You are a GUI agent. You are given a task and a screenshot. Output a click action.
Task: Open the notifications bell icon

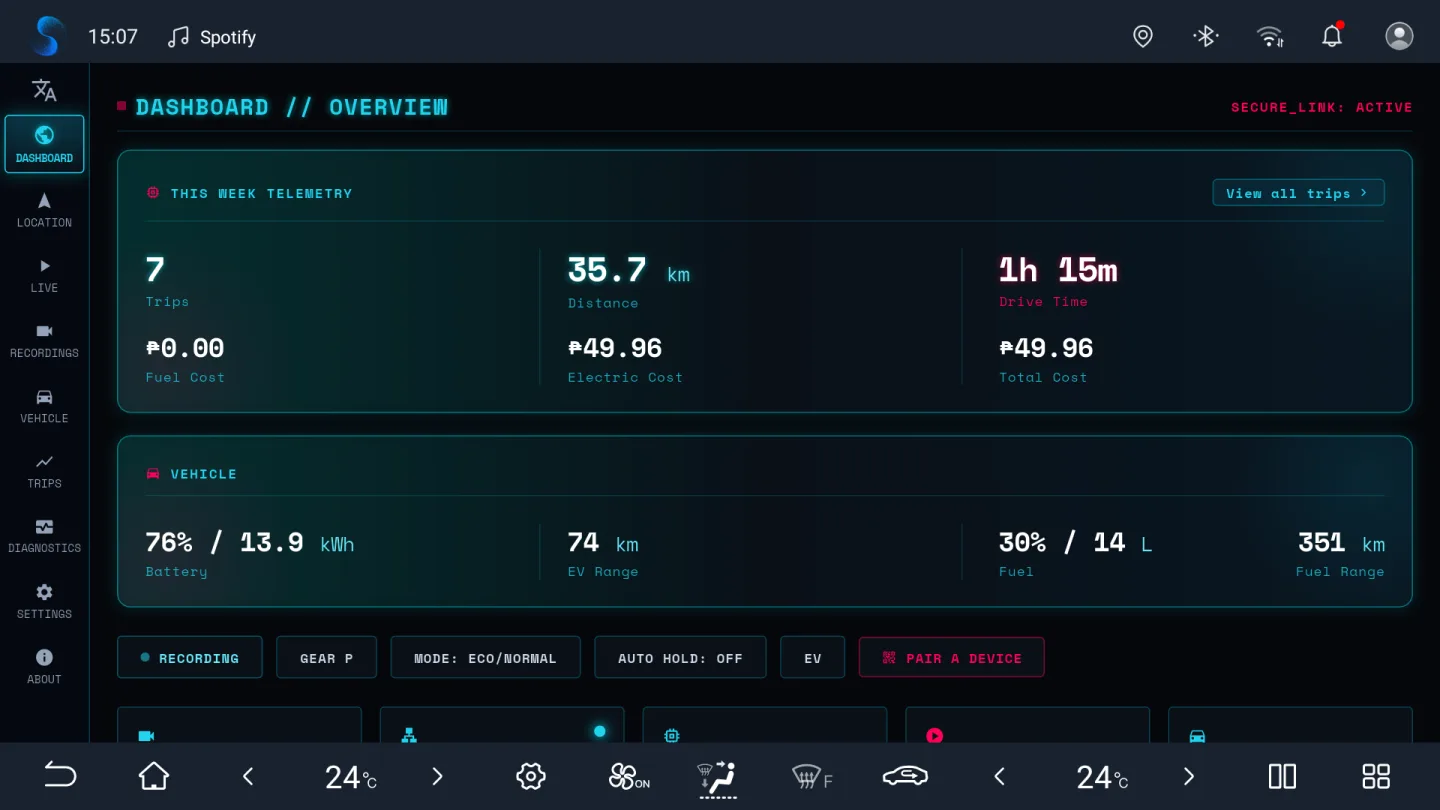coord(1332,36)
